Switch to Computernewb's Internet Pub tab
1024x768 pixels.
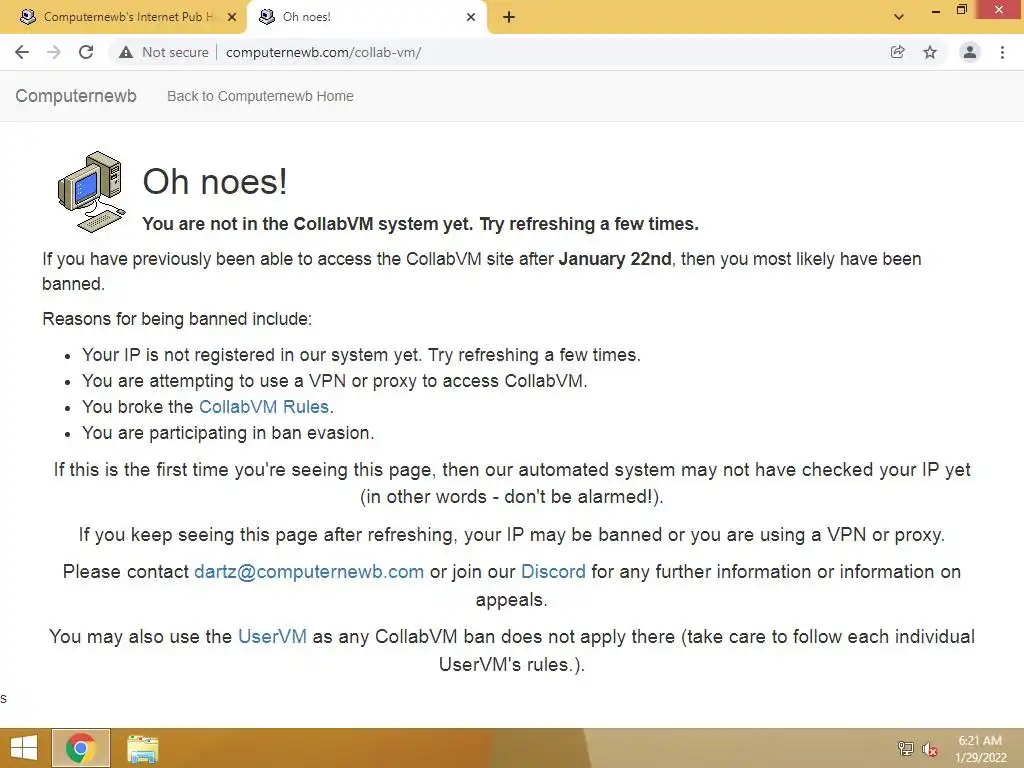[123, 17]
